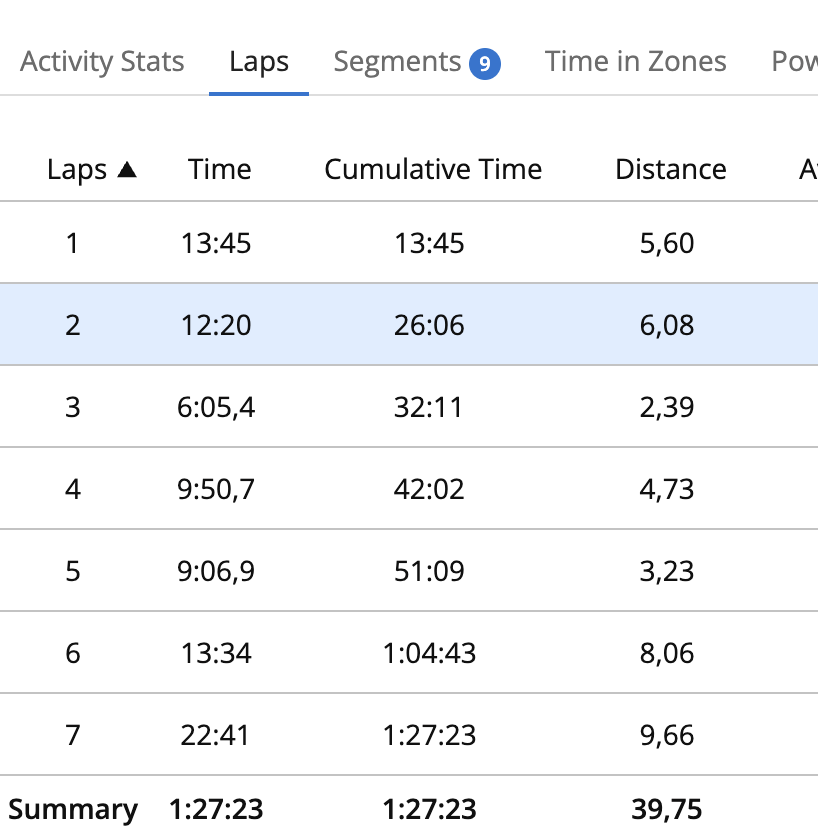The image size is (818, 836).
Task: Sort by Cumulative Time column header
Action: tap(433, 170)
